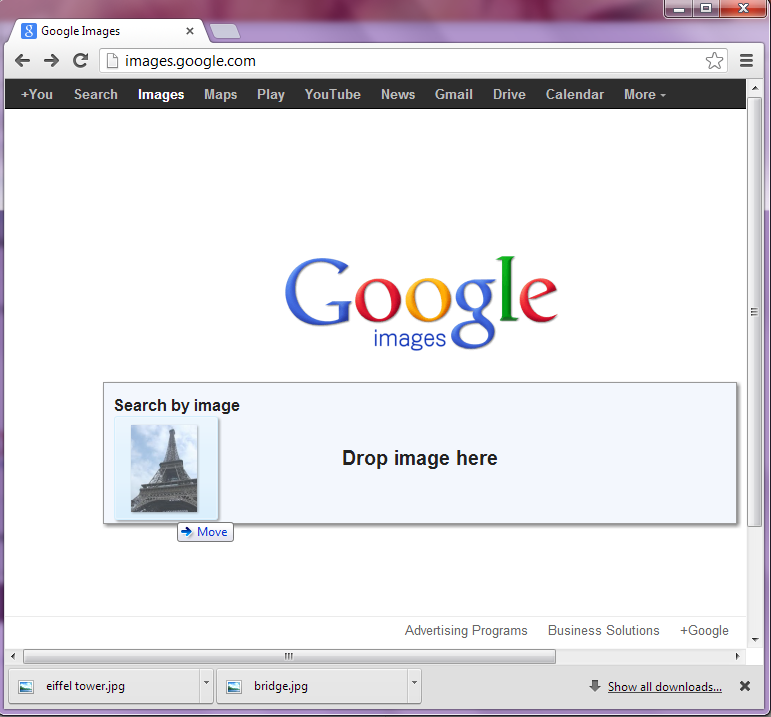
Task: Open the Chrome menu icon
Action: click(x=746, y=60)
